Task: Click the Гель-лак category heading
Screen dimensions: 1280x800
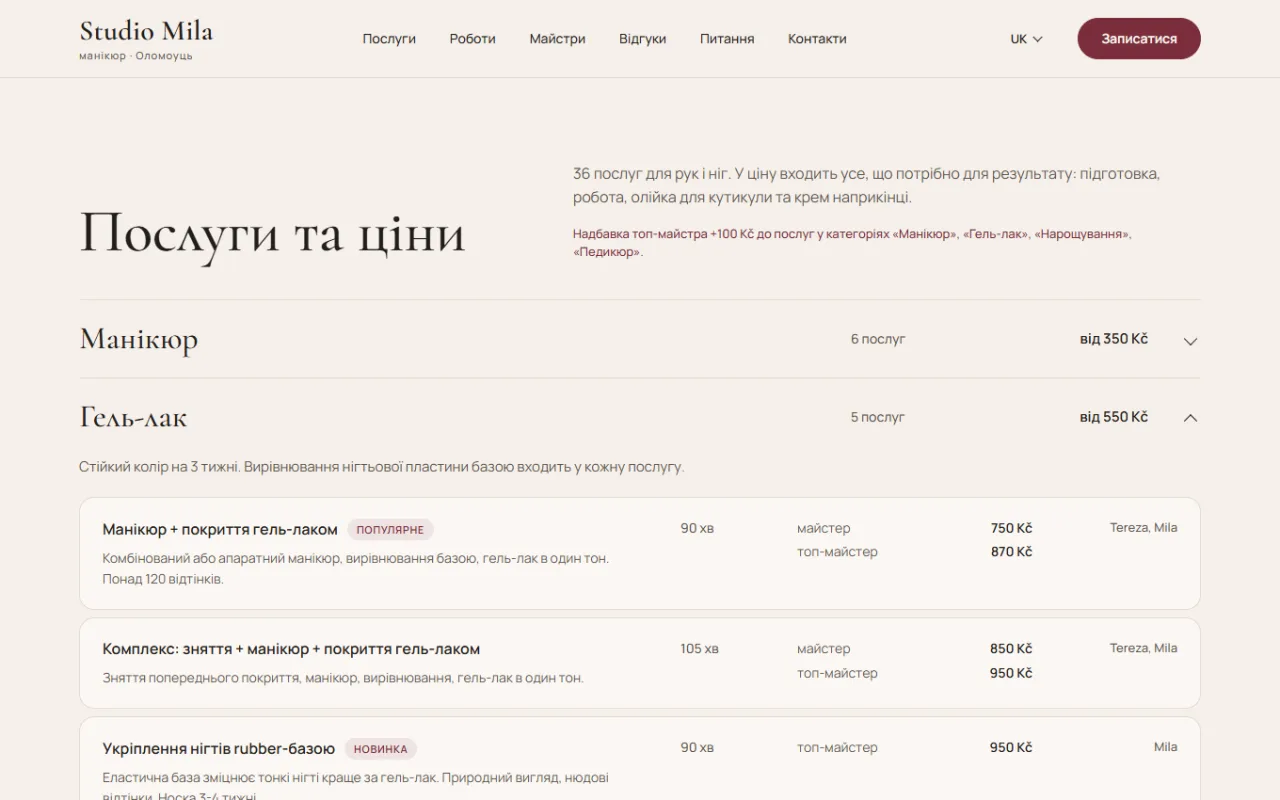Action: coord(133,417)
